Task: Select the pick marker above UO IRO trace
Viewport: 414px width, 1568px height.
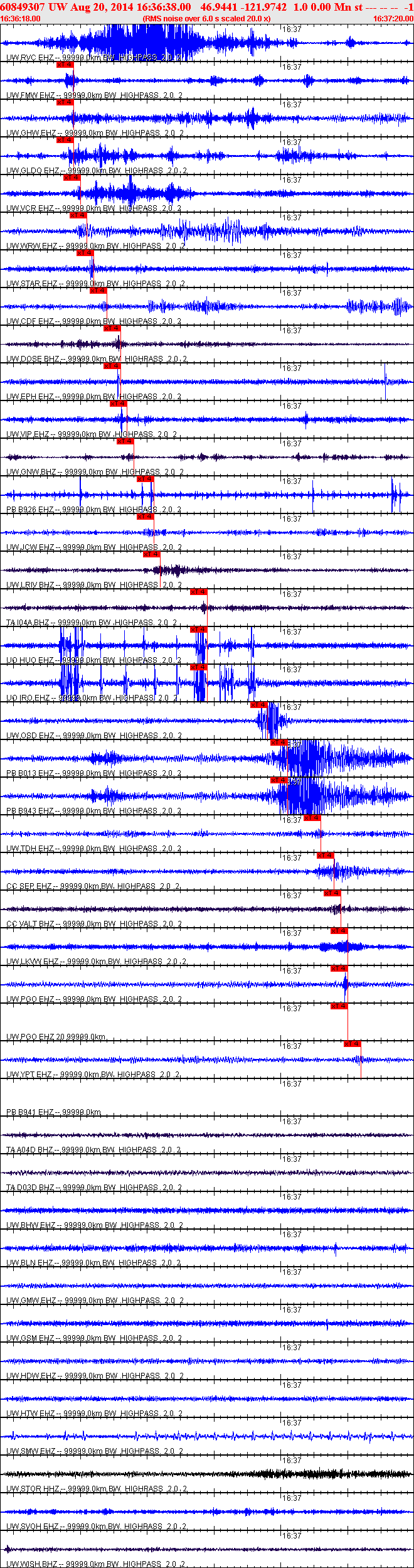Action: pos(198,667)
